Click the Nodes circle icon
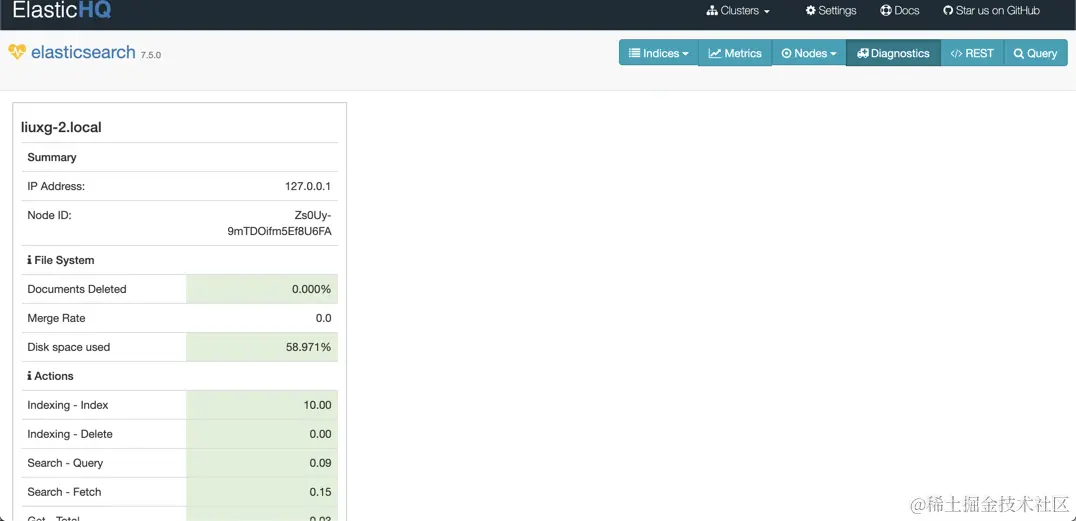The height and width of the screenshot is (521, 1076). (x=786, y=53)
